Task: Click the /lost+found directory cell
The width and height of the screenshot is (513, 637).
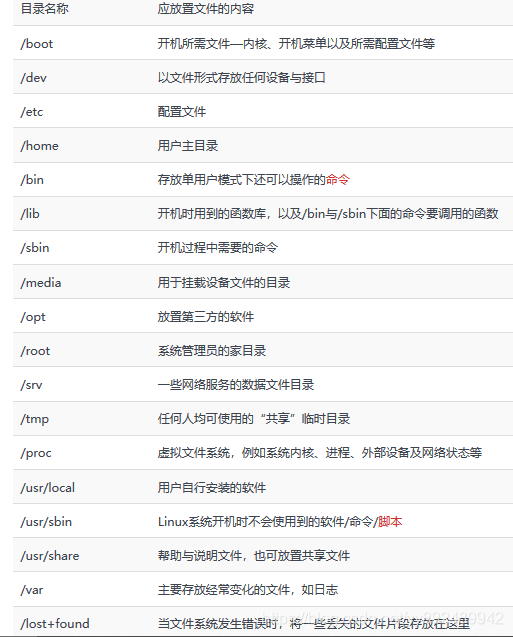Action: (55, 623)
